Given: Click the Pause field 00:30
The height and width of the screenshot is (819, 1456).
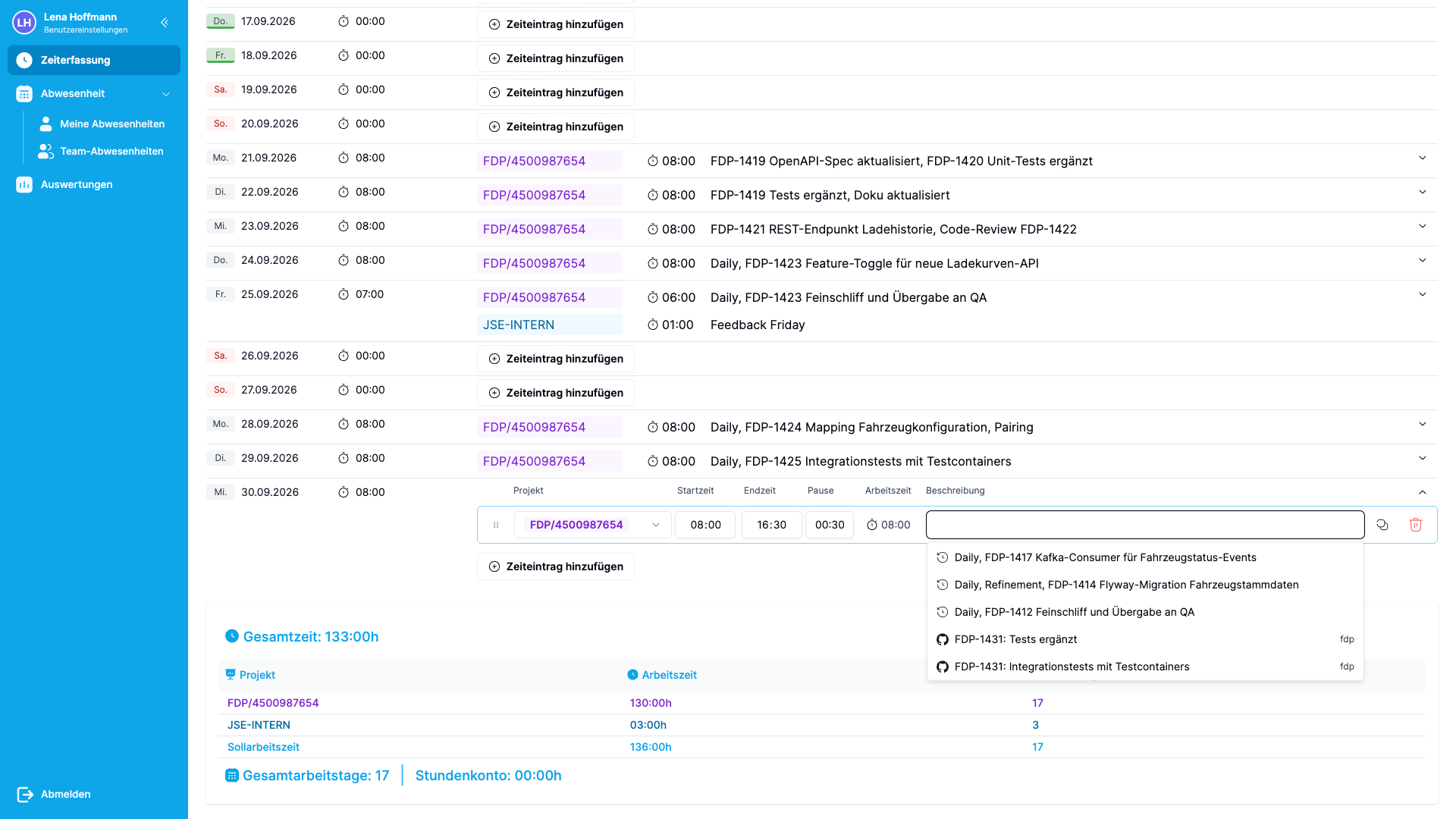Looking at the screenshot, I should pos(830,525).
